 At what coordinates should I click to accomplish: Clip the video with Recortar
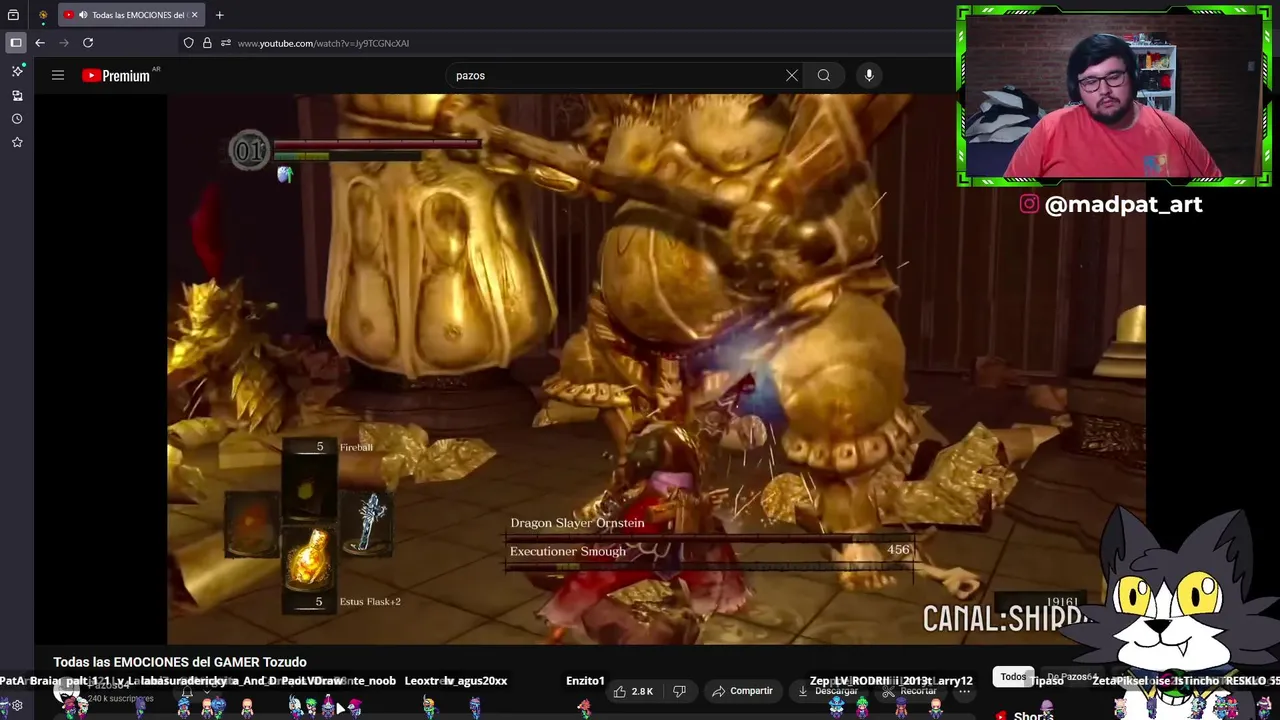click(910, 691)
